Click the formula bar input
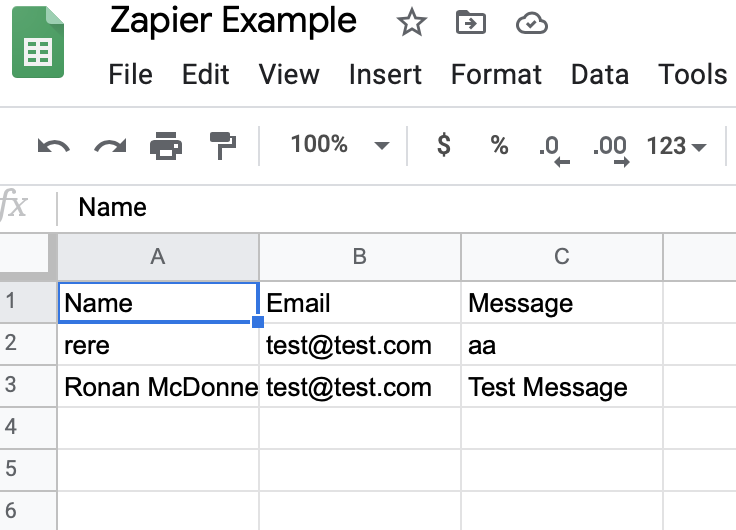The image size is (736, 530). (400, 207)
